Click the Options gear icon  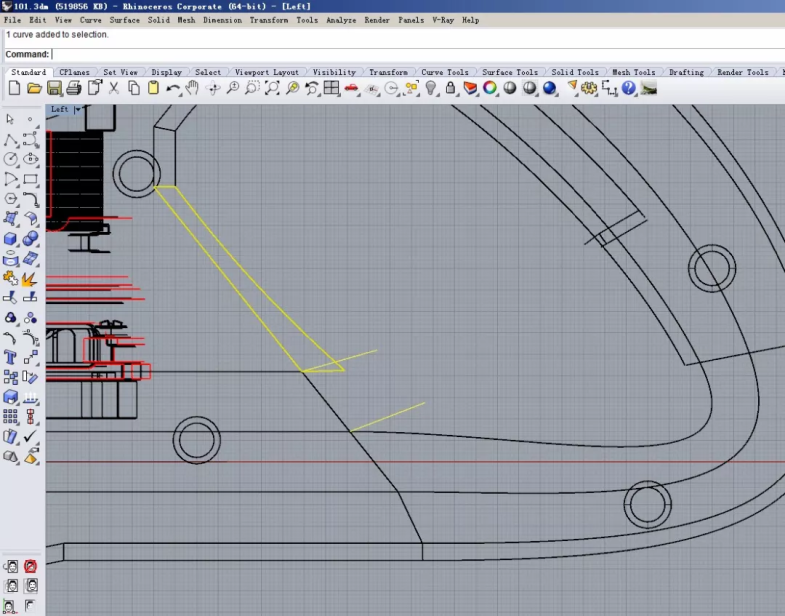point(589,89)
